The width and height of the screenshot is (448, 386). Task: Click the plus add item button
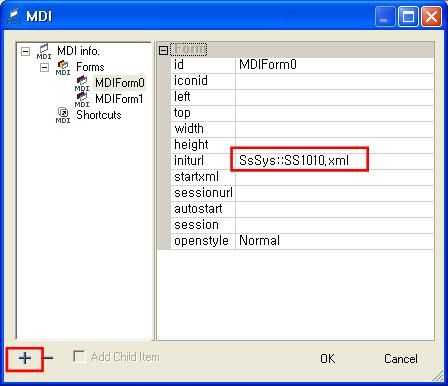tap(25, 358)
